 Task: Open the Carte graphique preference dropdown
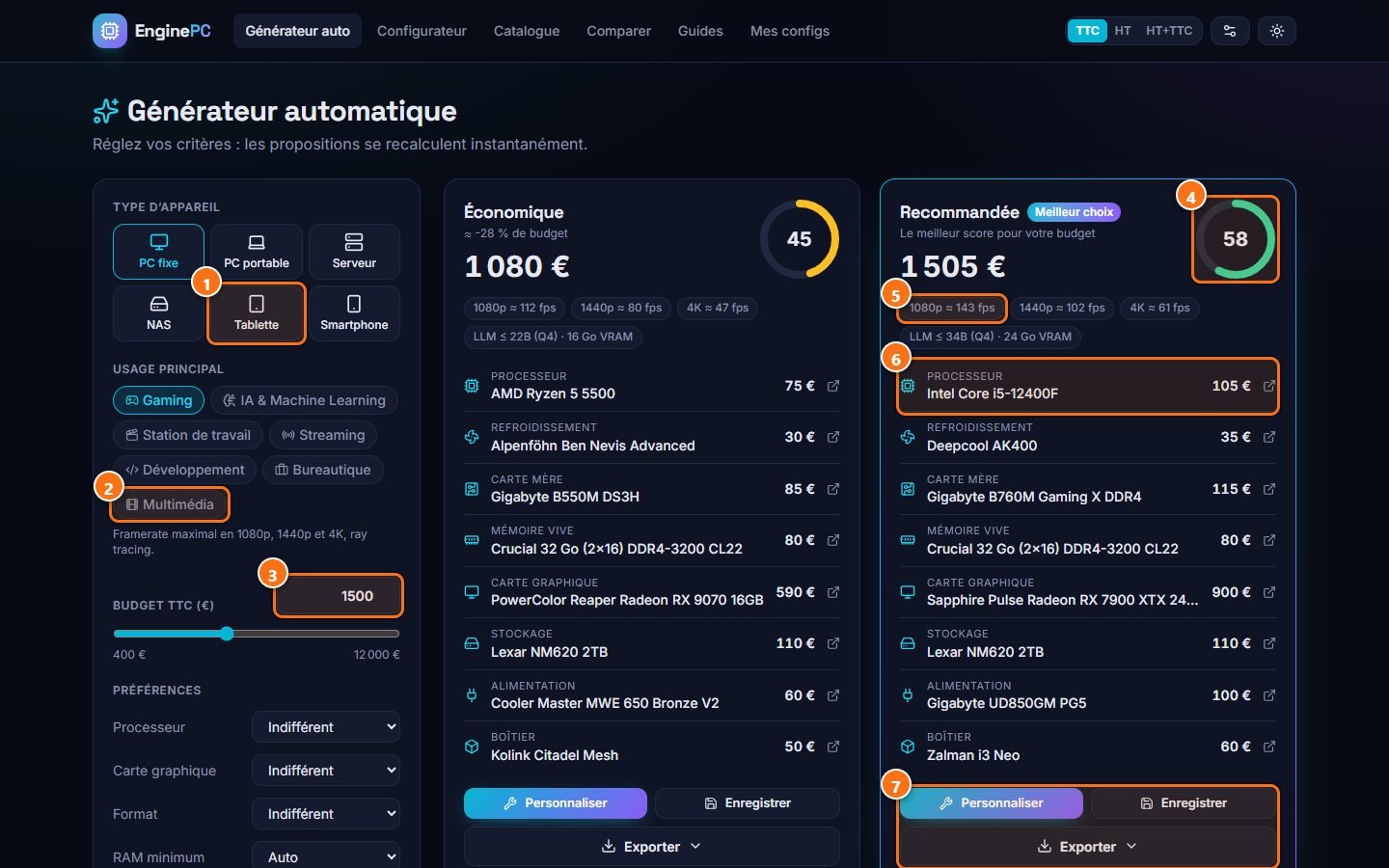(x=326, y=771)
